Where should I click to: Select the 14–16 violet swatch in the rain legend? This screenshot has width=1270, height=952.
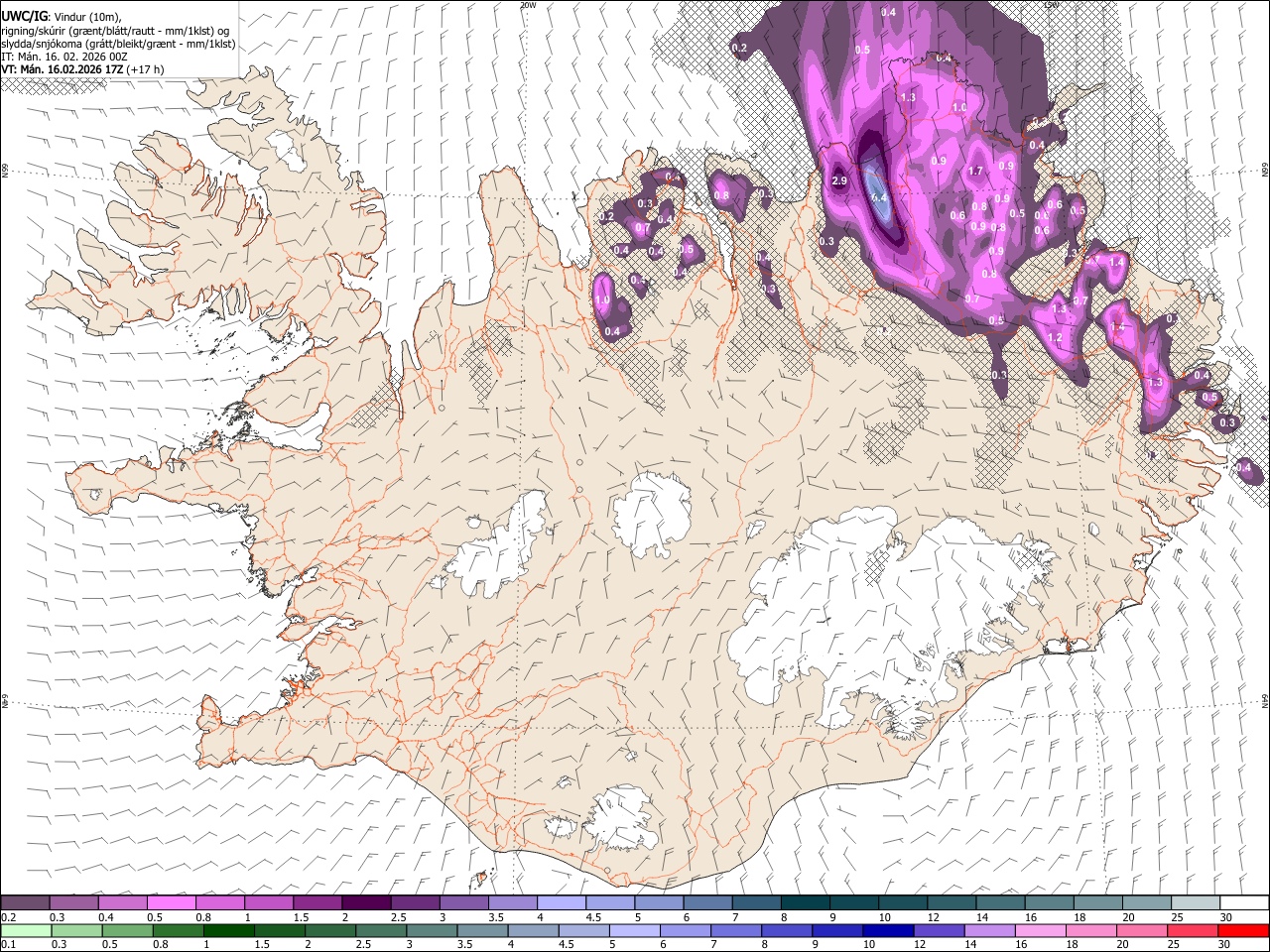[988, 930]
